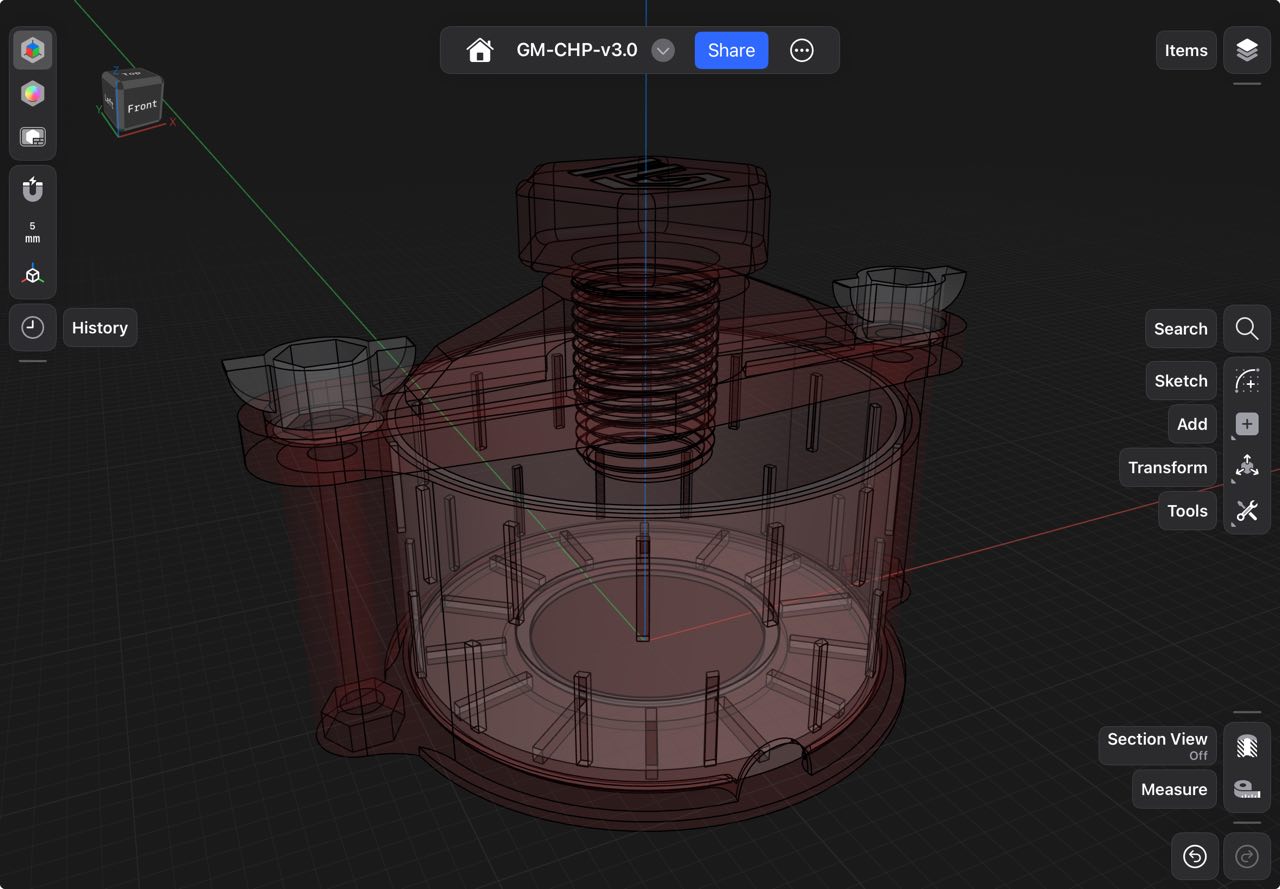This screenshot has width=1280, height=889.
Task: Expand the chevron beside GM-CHP-v3.0
Action: coord(663,50)
